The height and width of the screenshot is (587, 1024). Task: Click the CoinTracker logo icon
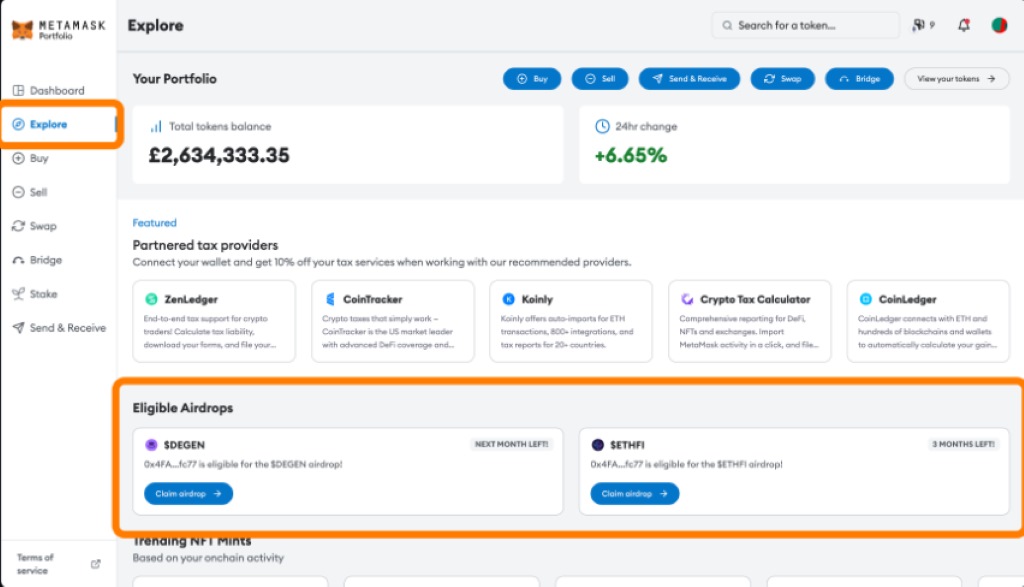(330, 299)
